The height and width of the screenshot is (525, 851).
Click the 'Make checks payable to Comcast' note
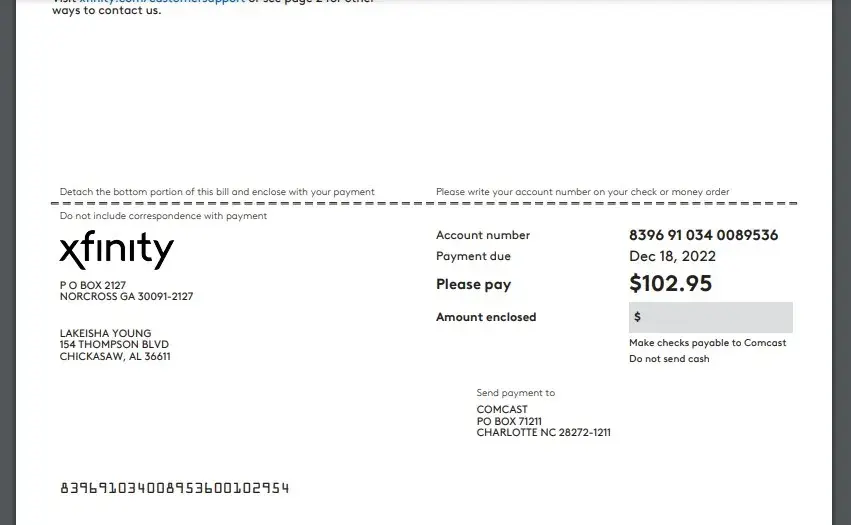point(707,343)
